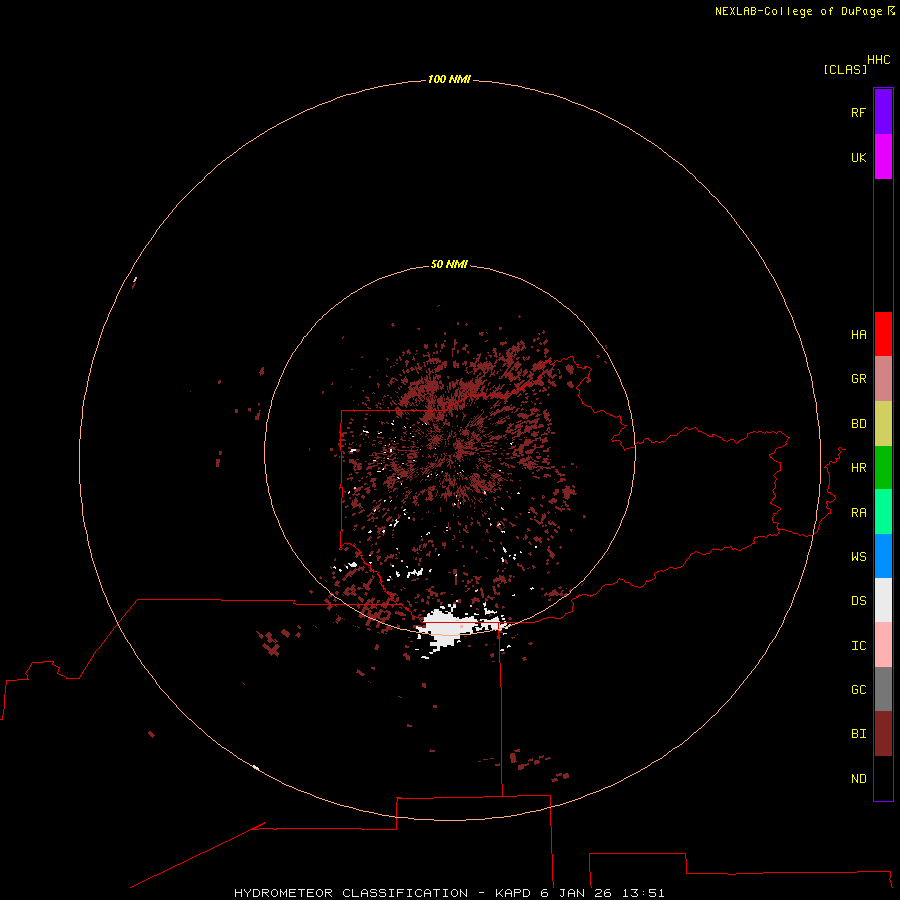Click the ND black legend swatch
This screenshot has height=900, width=900.
883,778
